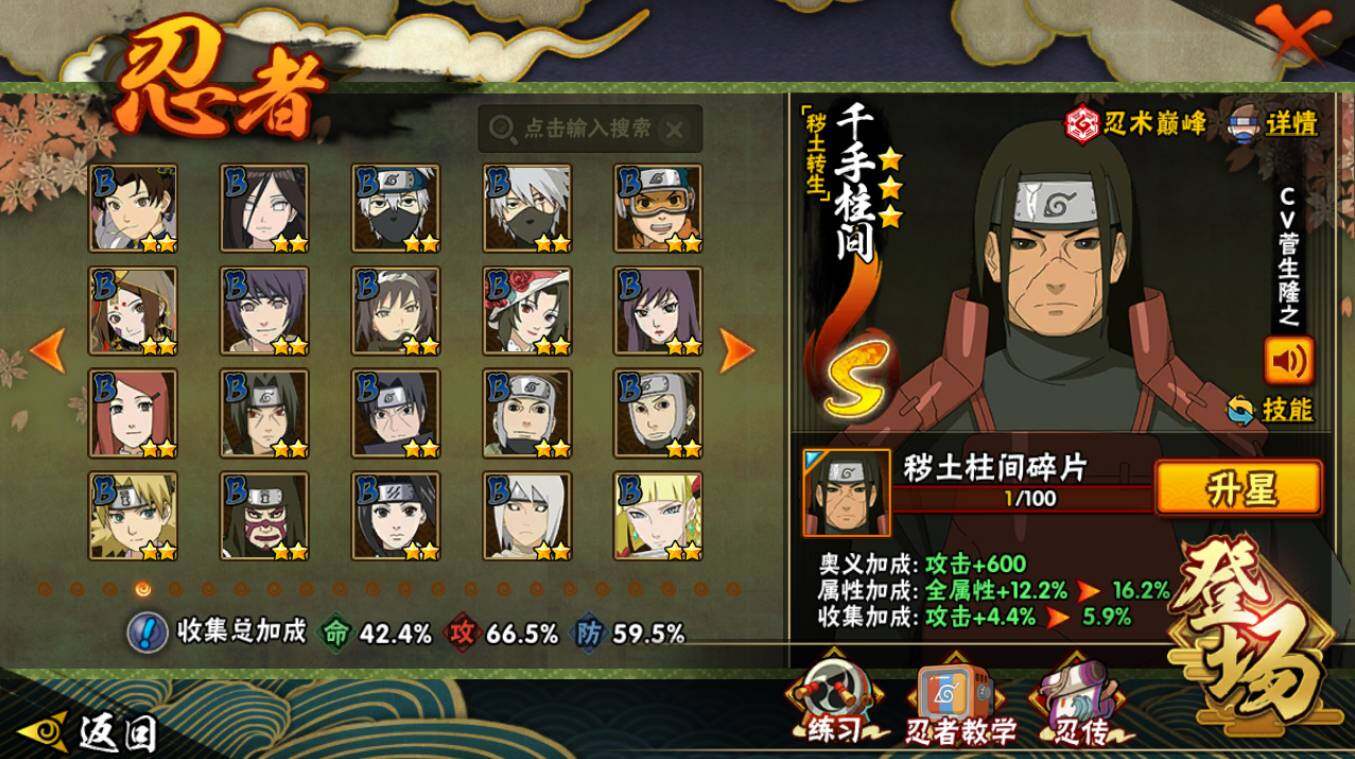1355x759 pixels.
Task: Select the last page indicator dot
Action: 732,589
